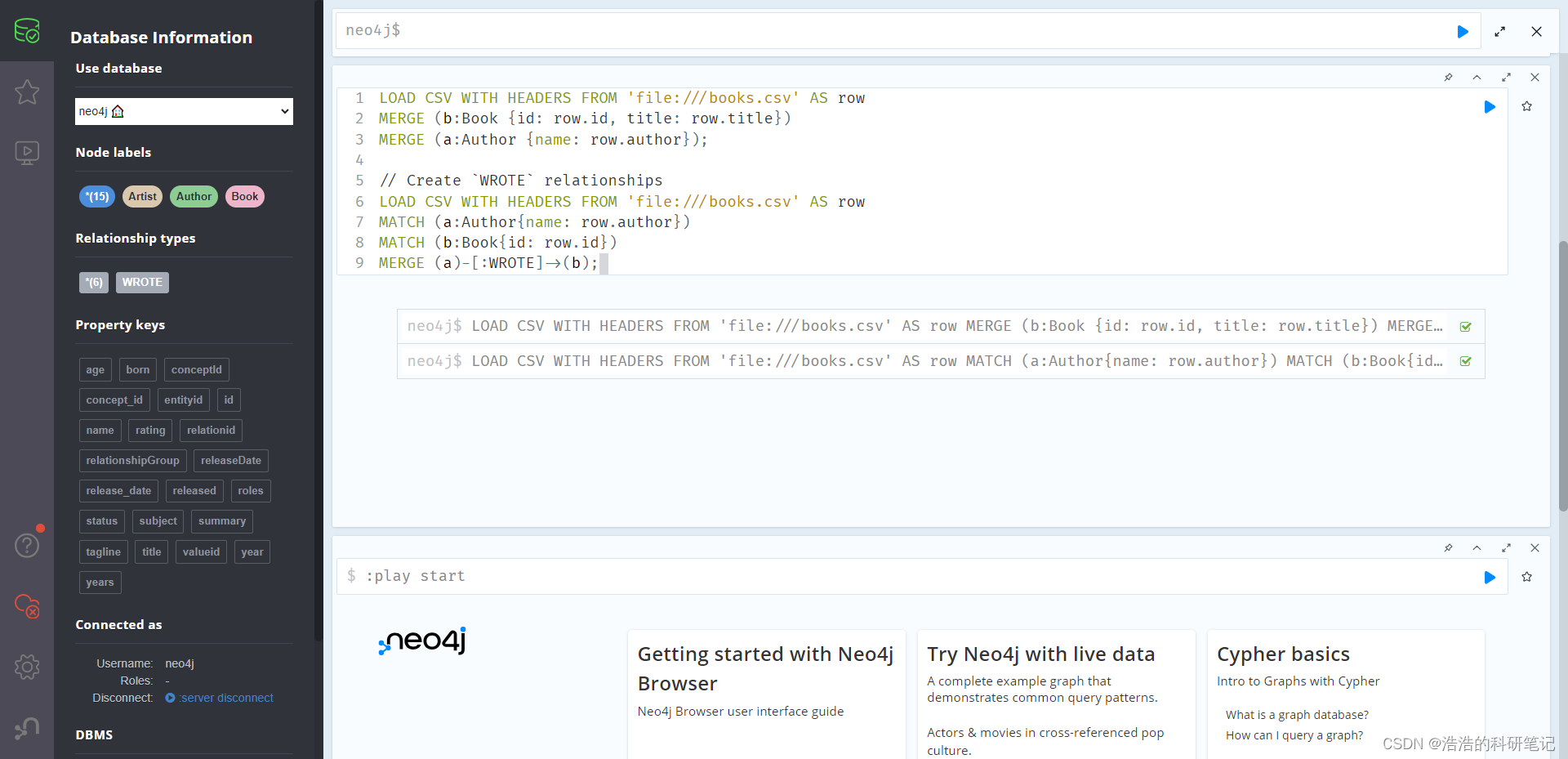The height and width of the screenshot is (759, 1568).
Task: Expand the top editor to fullscreen
Action: point(1499,31)
